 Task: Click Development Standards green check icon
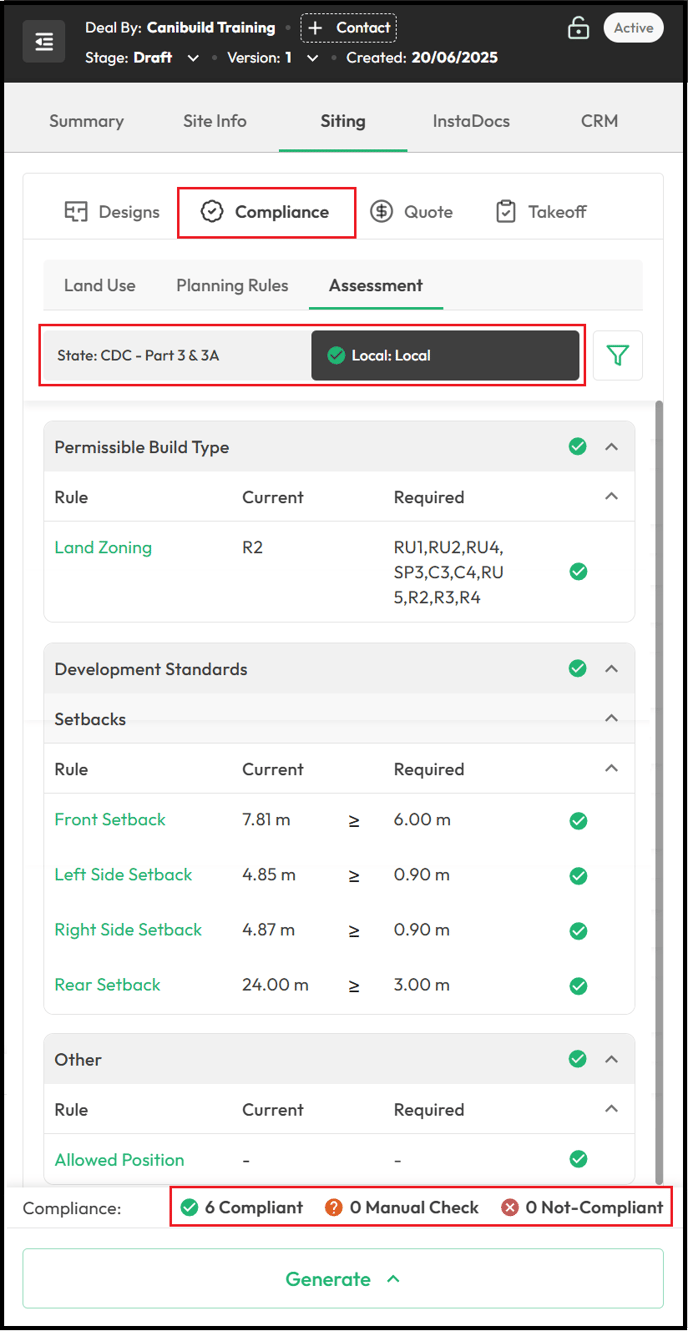pyautogui.click(x=578, y=669)
